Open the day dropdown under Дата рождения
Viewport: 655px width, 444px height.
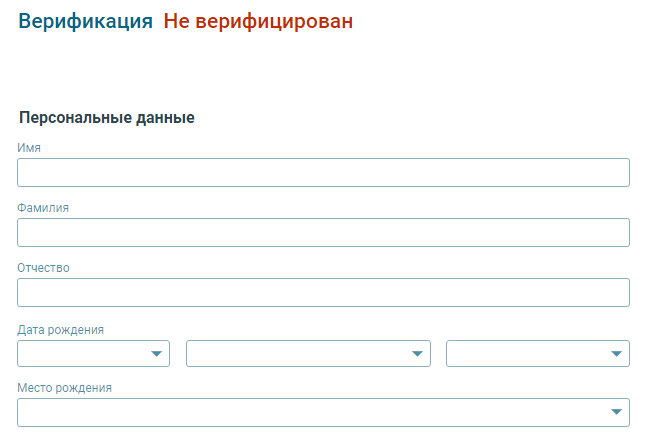(94, 354)
